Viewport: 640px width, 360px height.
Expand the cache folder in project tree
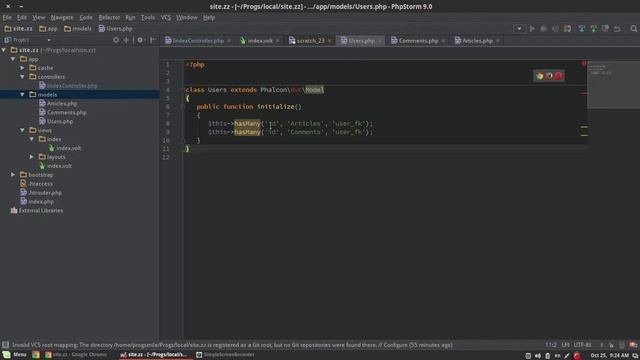pyautogui.click(x=22, y=68)
